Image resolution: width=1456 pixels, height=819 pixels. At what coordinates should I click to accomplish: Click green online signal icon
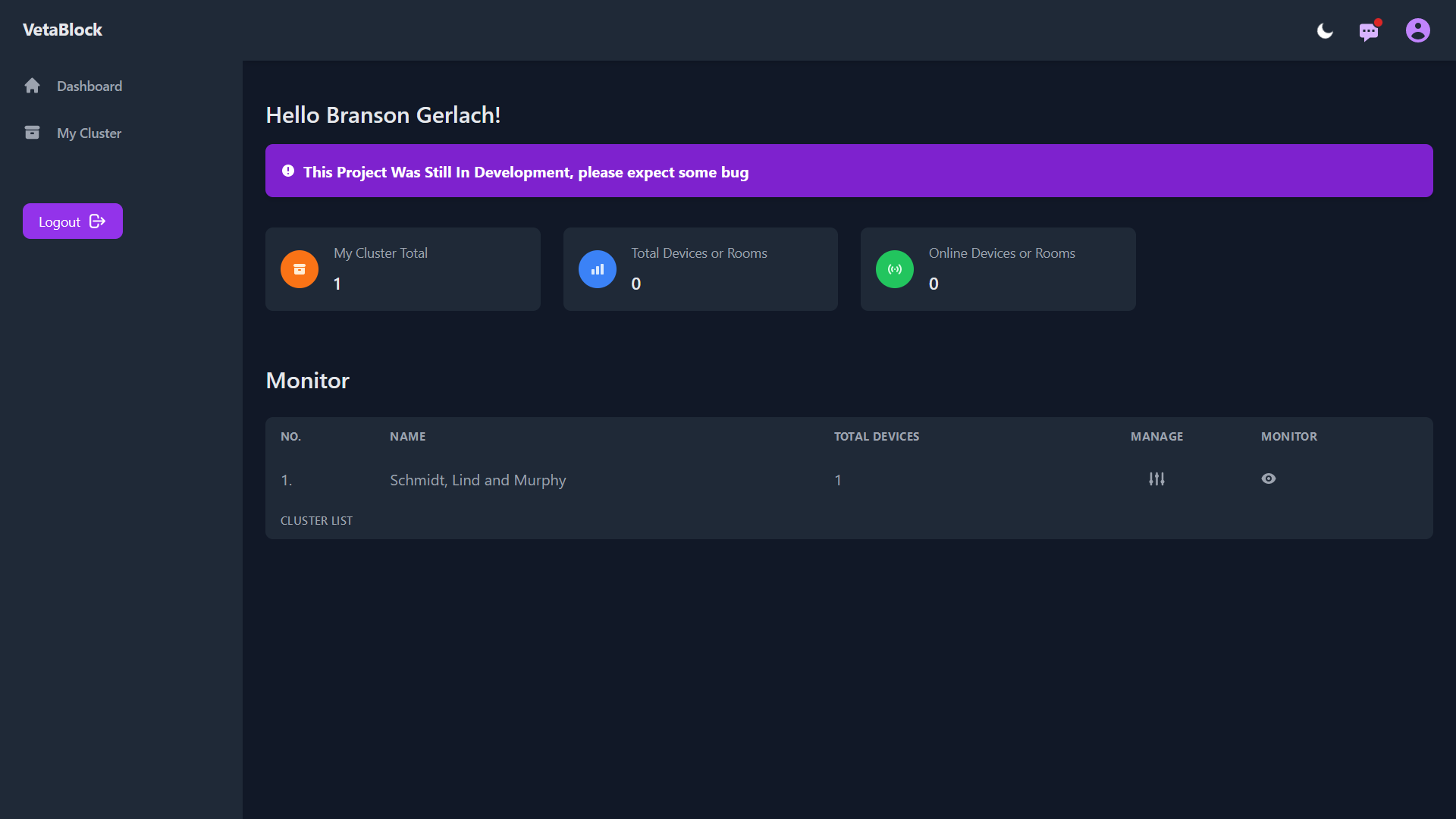click(895, 269)
